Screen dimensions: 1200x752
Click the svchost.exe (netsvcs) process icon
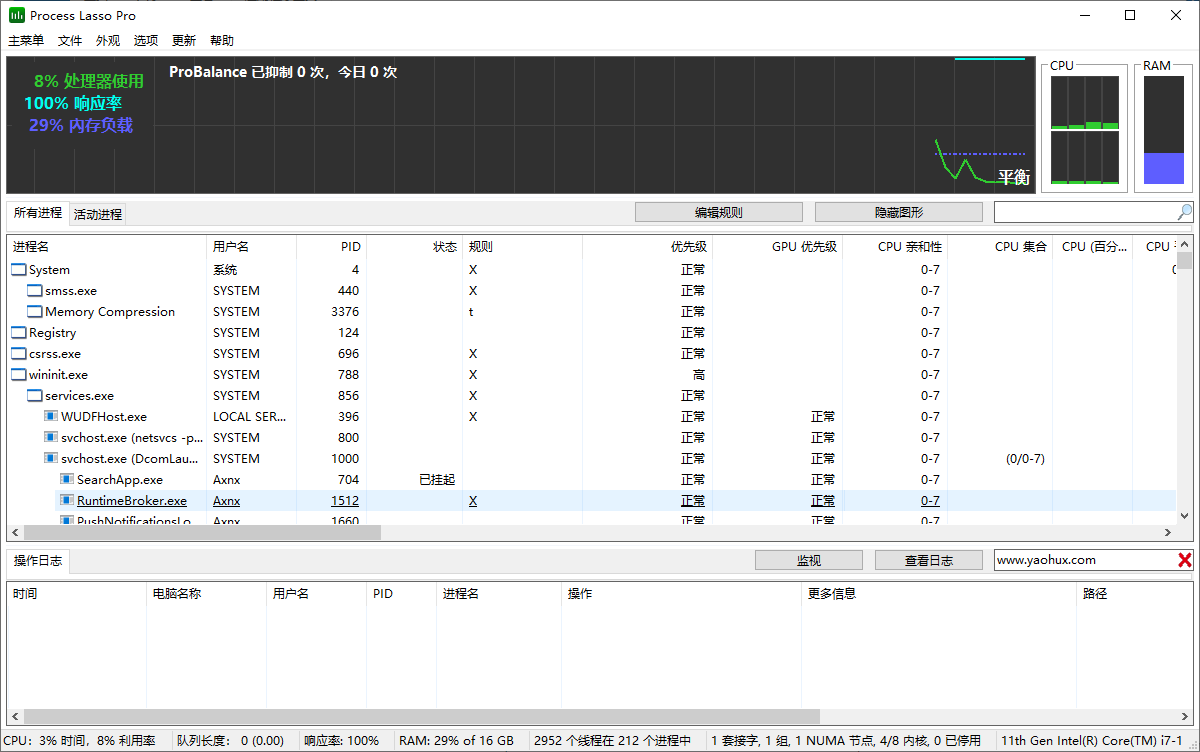point(49,437)
